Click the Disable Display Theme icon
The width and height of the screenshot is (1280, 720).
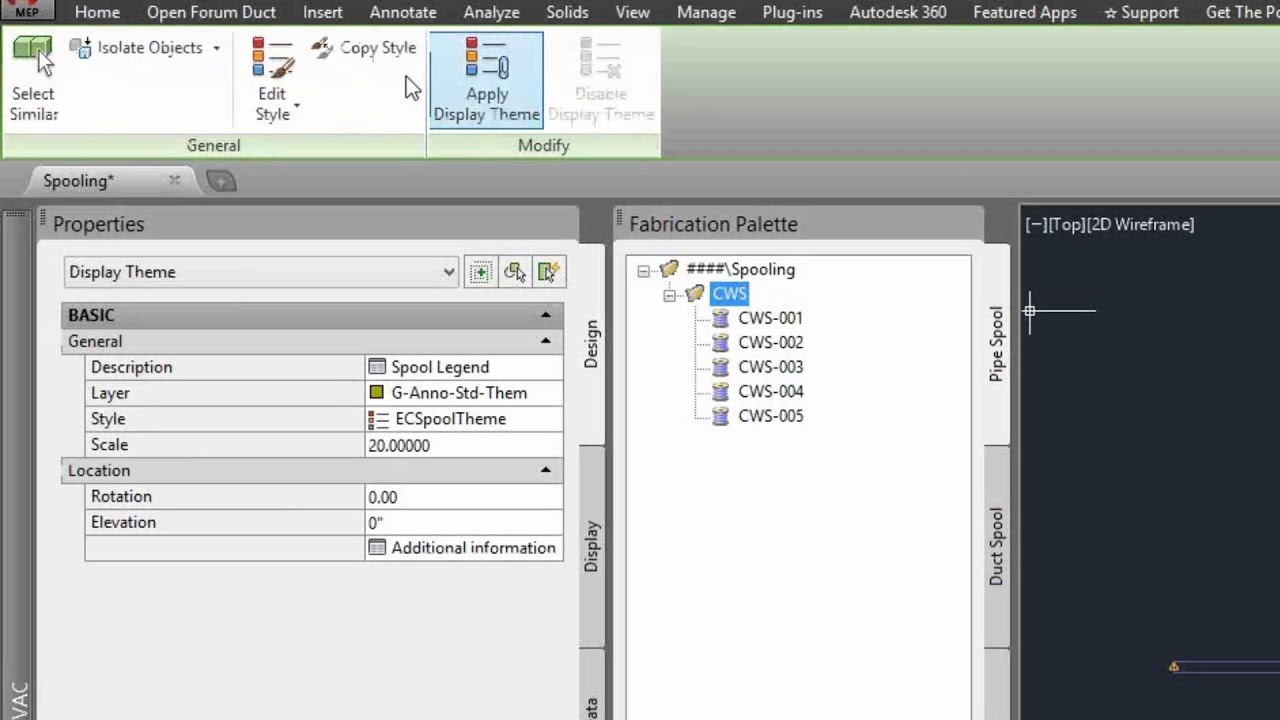coord(600,57)
